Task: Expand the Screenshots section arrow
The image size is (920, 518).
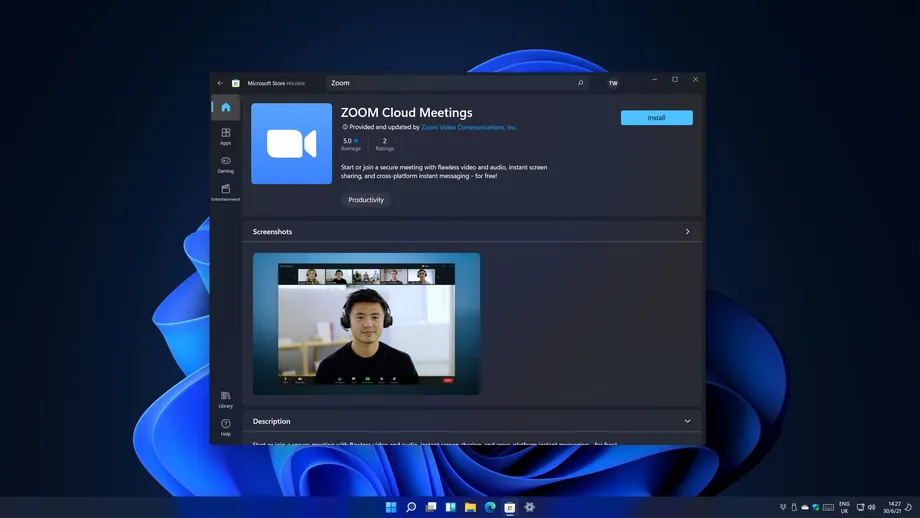Action: click(687, 232)
